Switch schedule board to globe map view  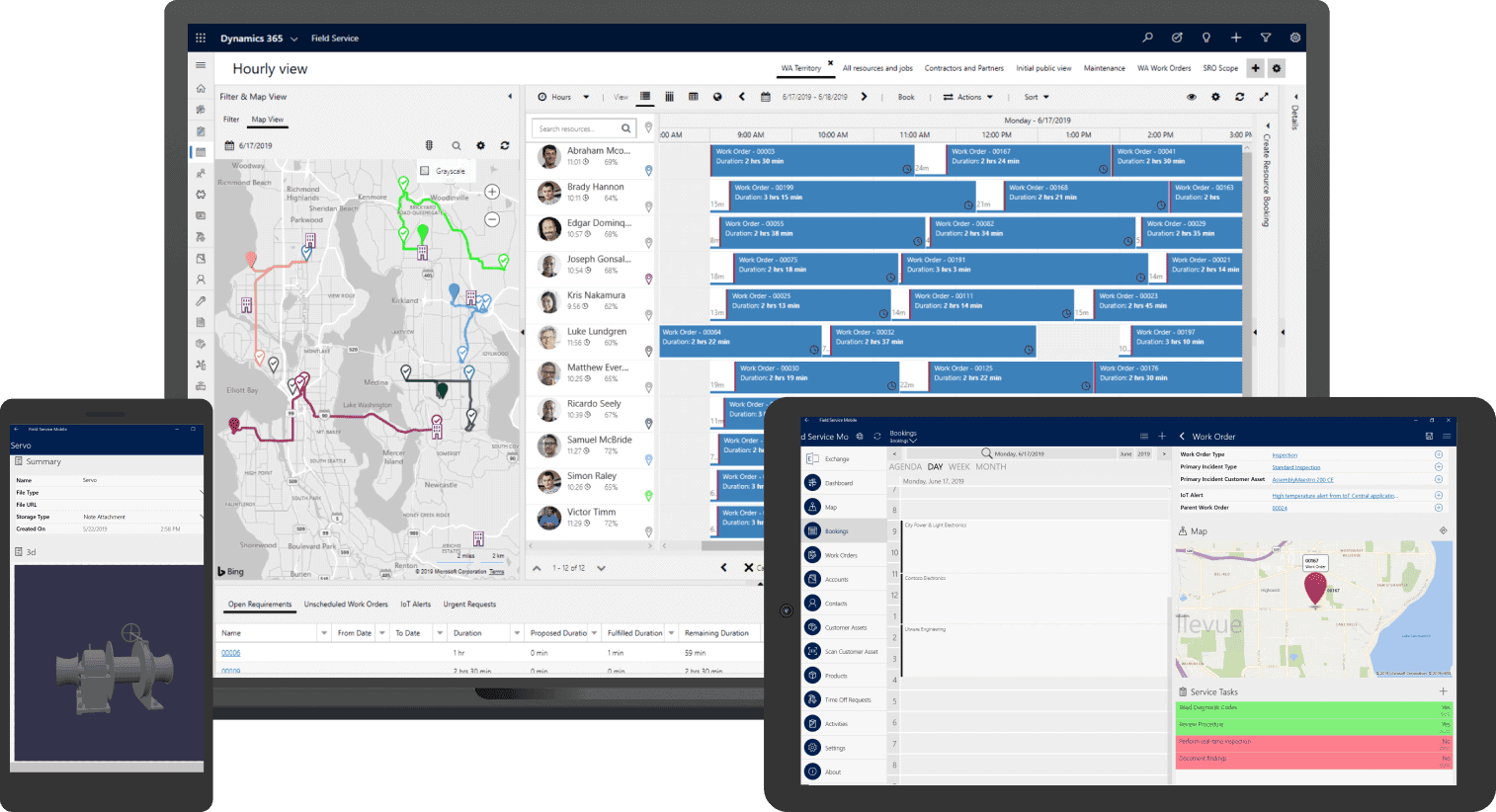[717, 97]
